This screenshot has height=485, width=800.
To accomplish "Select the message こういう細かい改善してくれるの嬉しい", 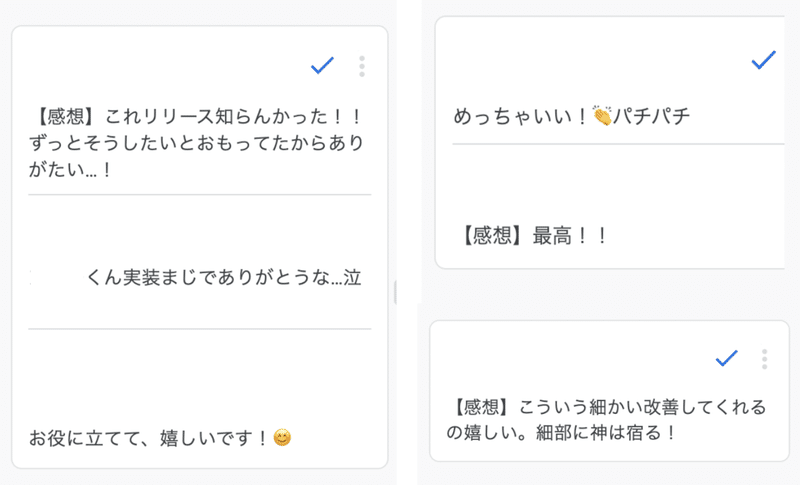I will pos(606,420).
